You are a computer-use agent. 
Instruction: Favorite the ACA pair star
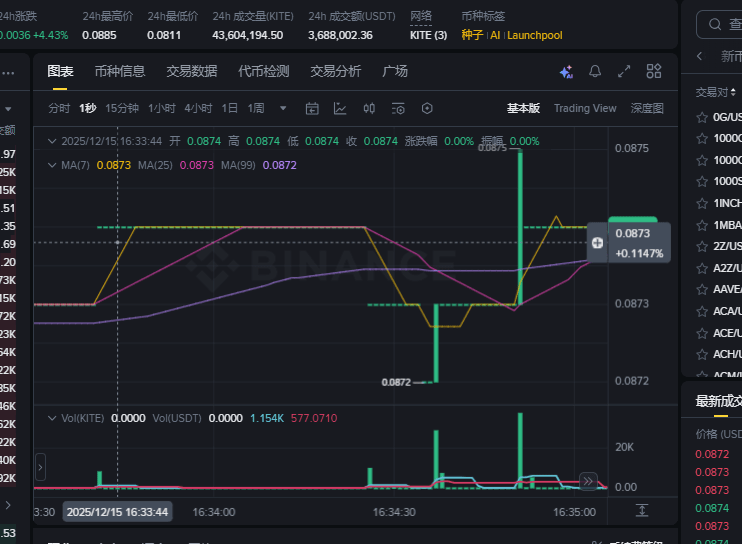point(702,311)
